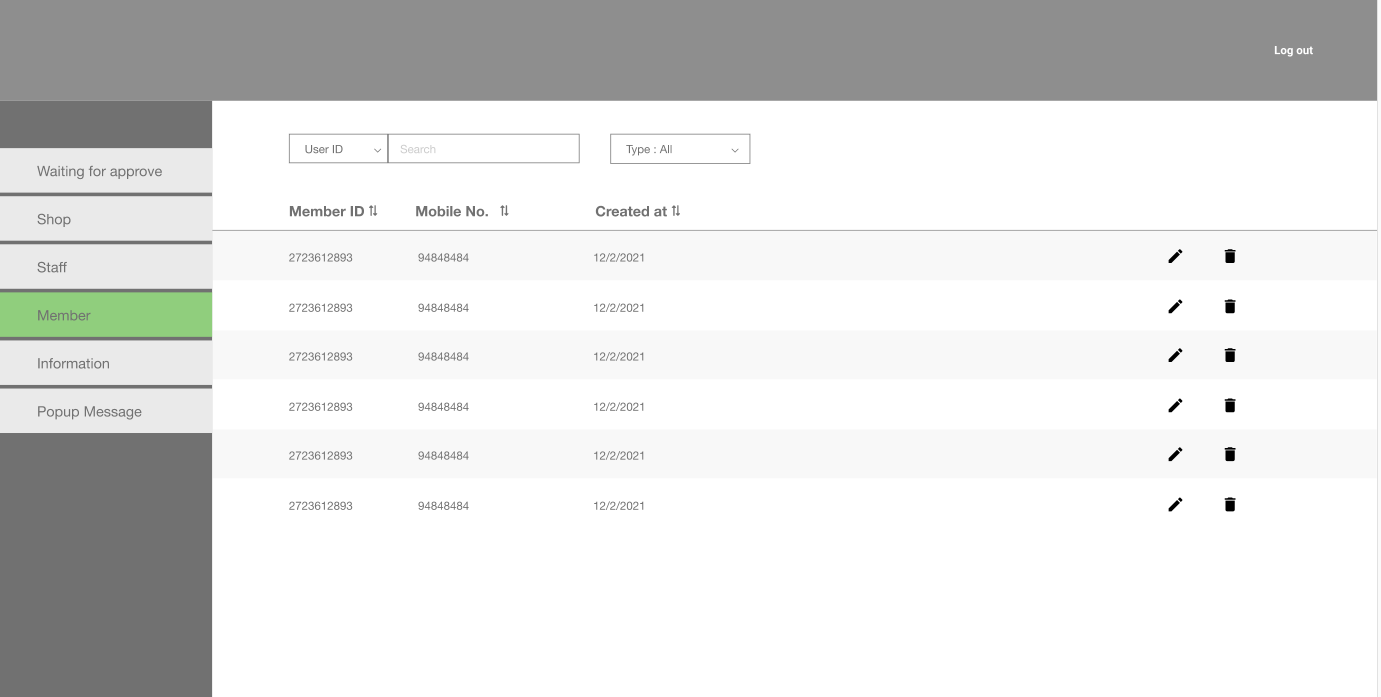The image size is (1381, 697).
Task: Sort the table by Mobile No.
Action: 504,211
